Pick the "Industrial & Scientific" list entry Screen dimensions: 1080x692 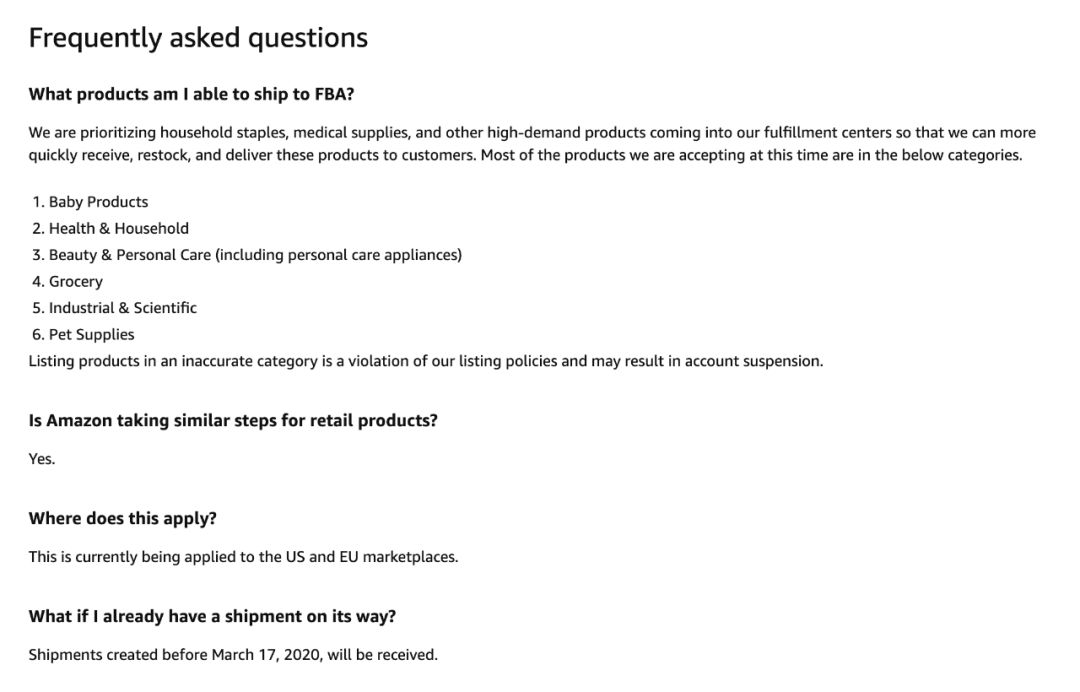click(x=122, y=308)
